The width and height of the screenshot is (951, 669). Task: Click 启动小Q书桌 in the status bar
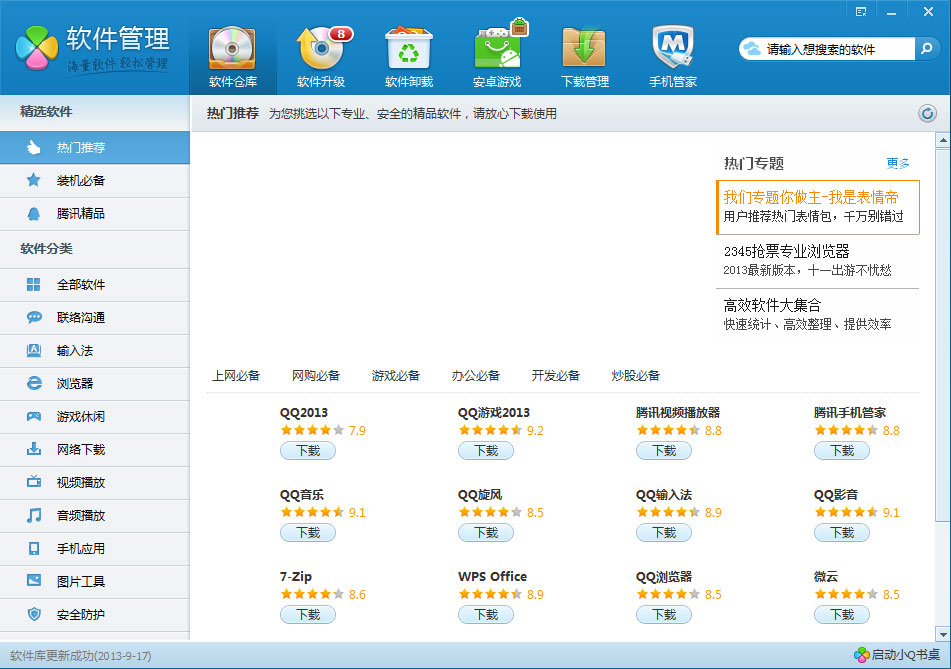click(x=897, y=655)
